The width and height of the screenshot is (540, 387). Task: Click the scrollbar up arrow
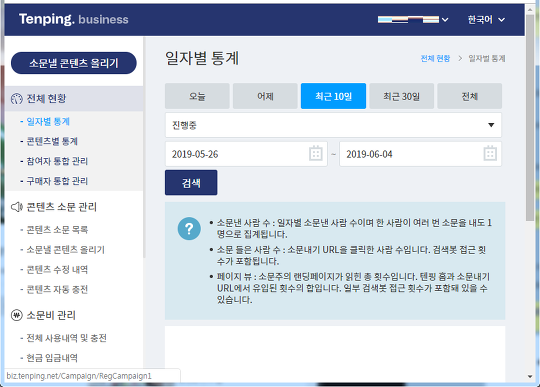coord(530,9)
